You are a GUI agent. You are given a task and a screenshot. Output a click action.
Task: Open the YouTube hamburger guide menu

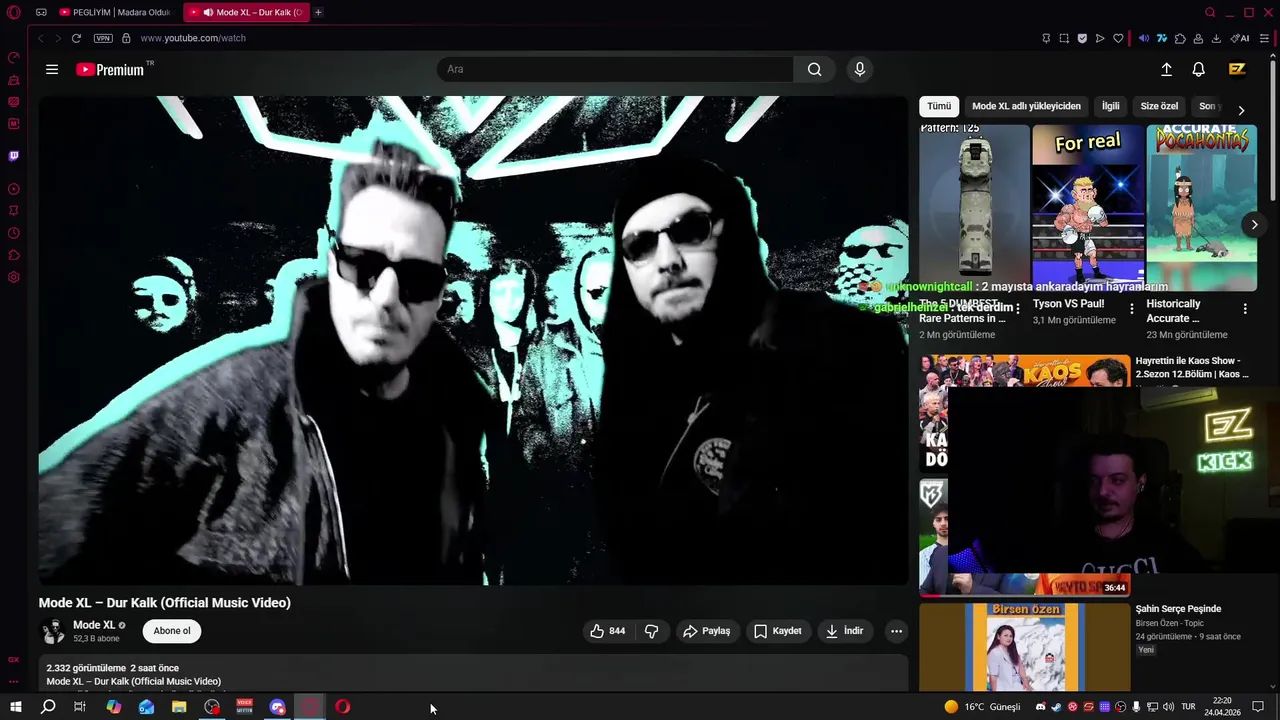coord(52,69)
